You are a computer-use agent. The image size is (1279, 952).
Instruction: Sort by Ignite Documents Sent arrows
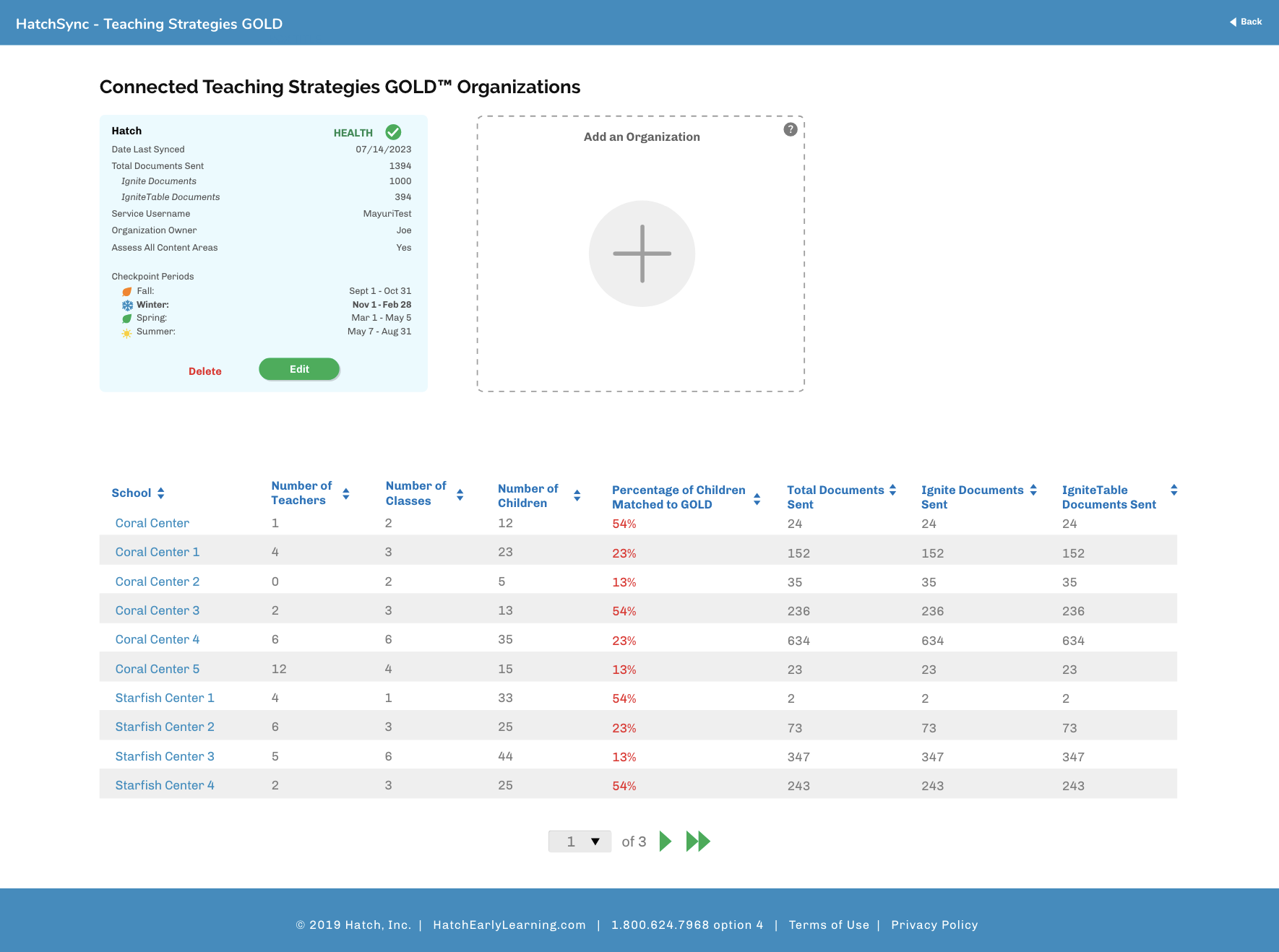click(x=1033, y=490)
